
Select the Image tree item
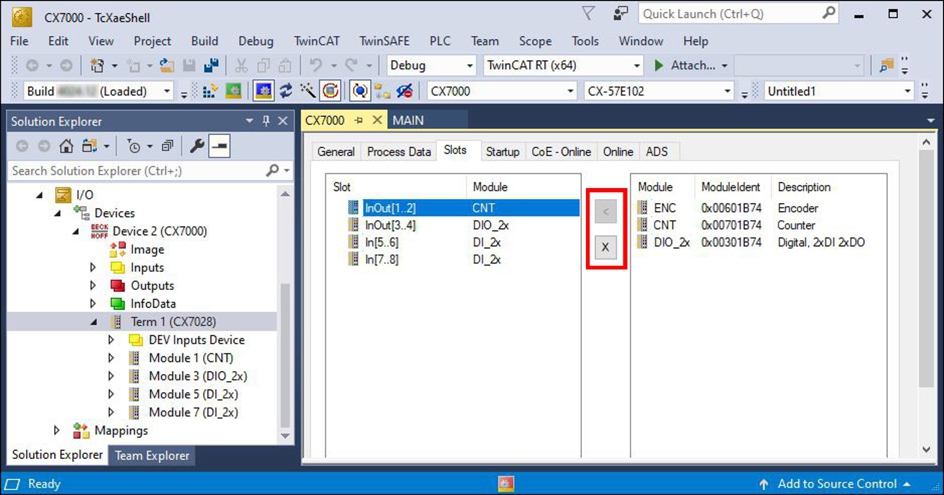pos(147,249)
